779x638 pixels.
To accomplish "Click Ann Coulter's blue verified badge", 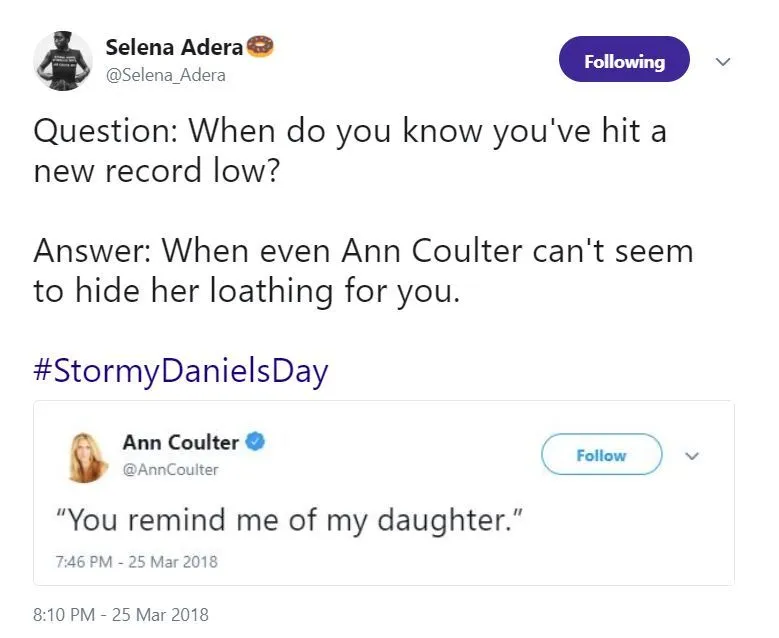I will [255, 442].
